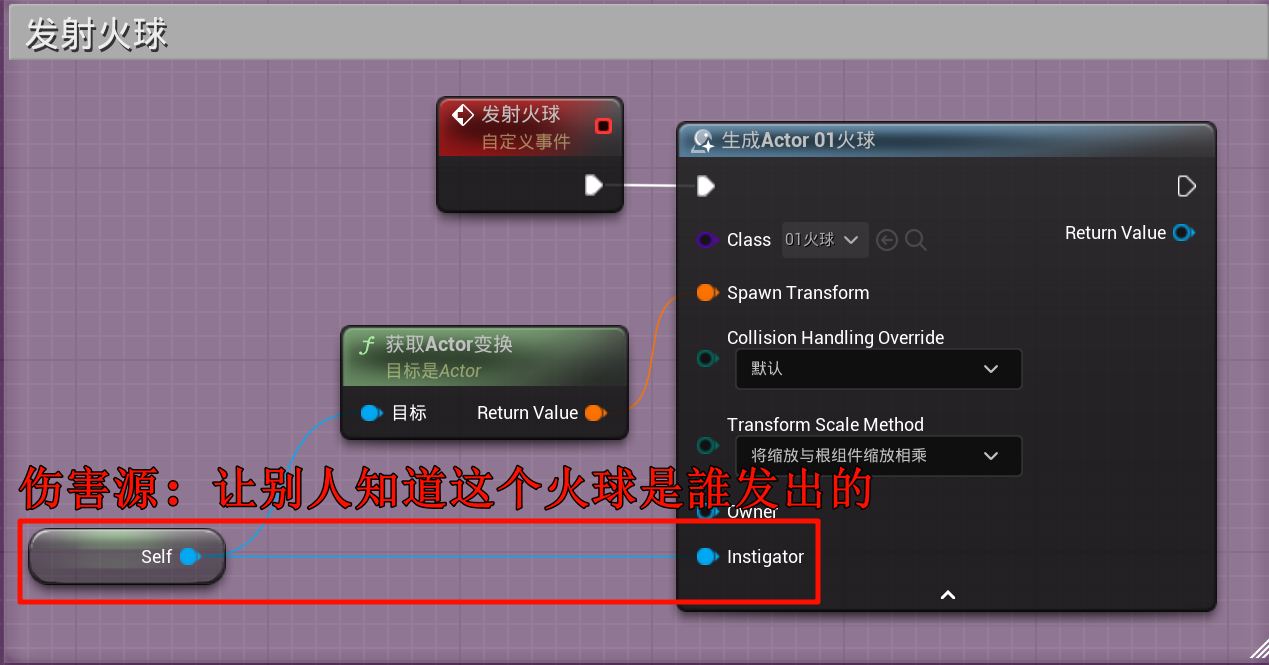The height and width of the screenshot is (665, 1269).
Task: Click the orange Spawn Transform input pin
Action: coord(707,293)
